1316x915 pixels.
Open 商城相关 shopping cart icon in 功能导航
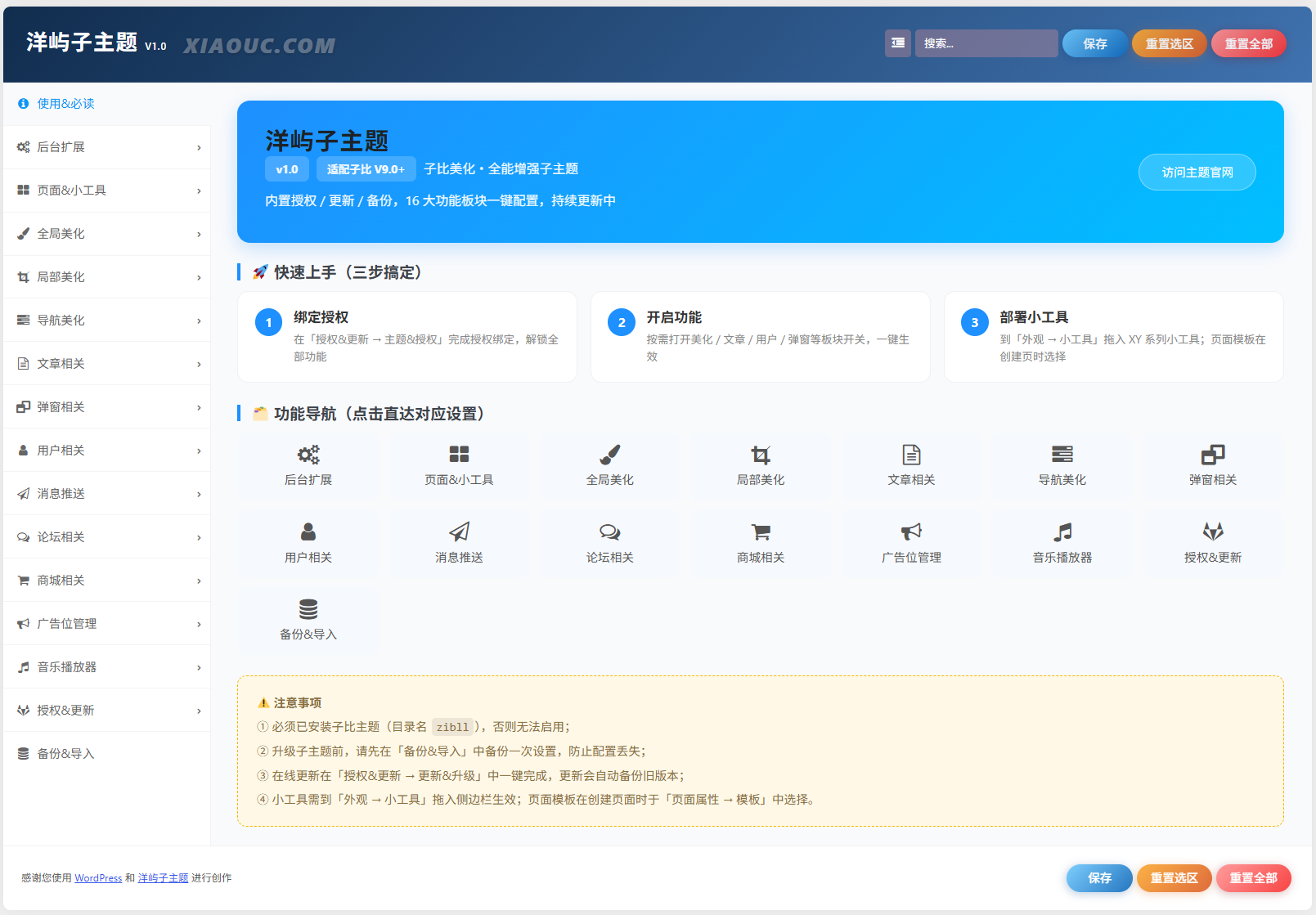click(761, 532)
